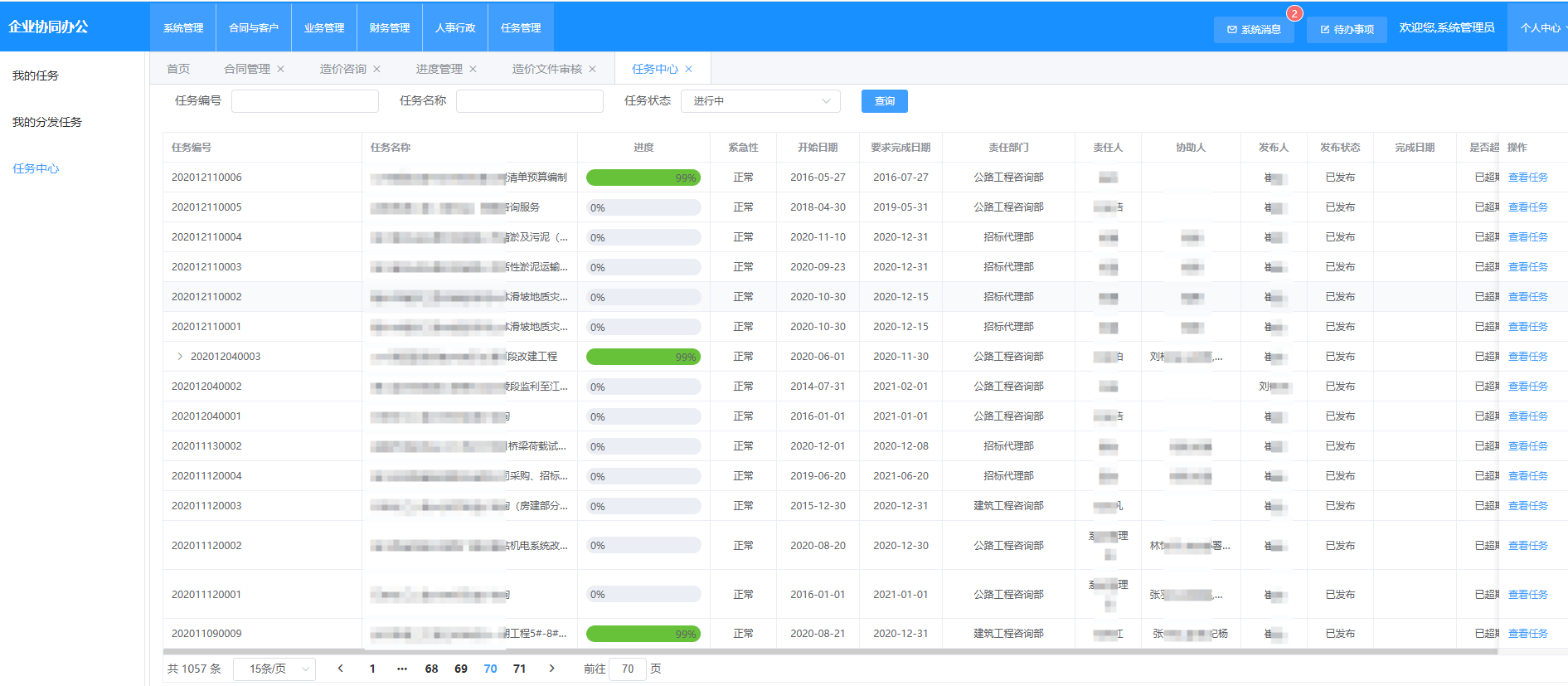
Task: Expand task row 202012040003
Action: 180,357
